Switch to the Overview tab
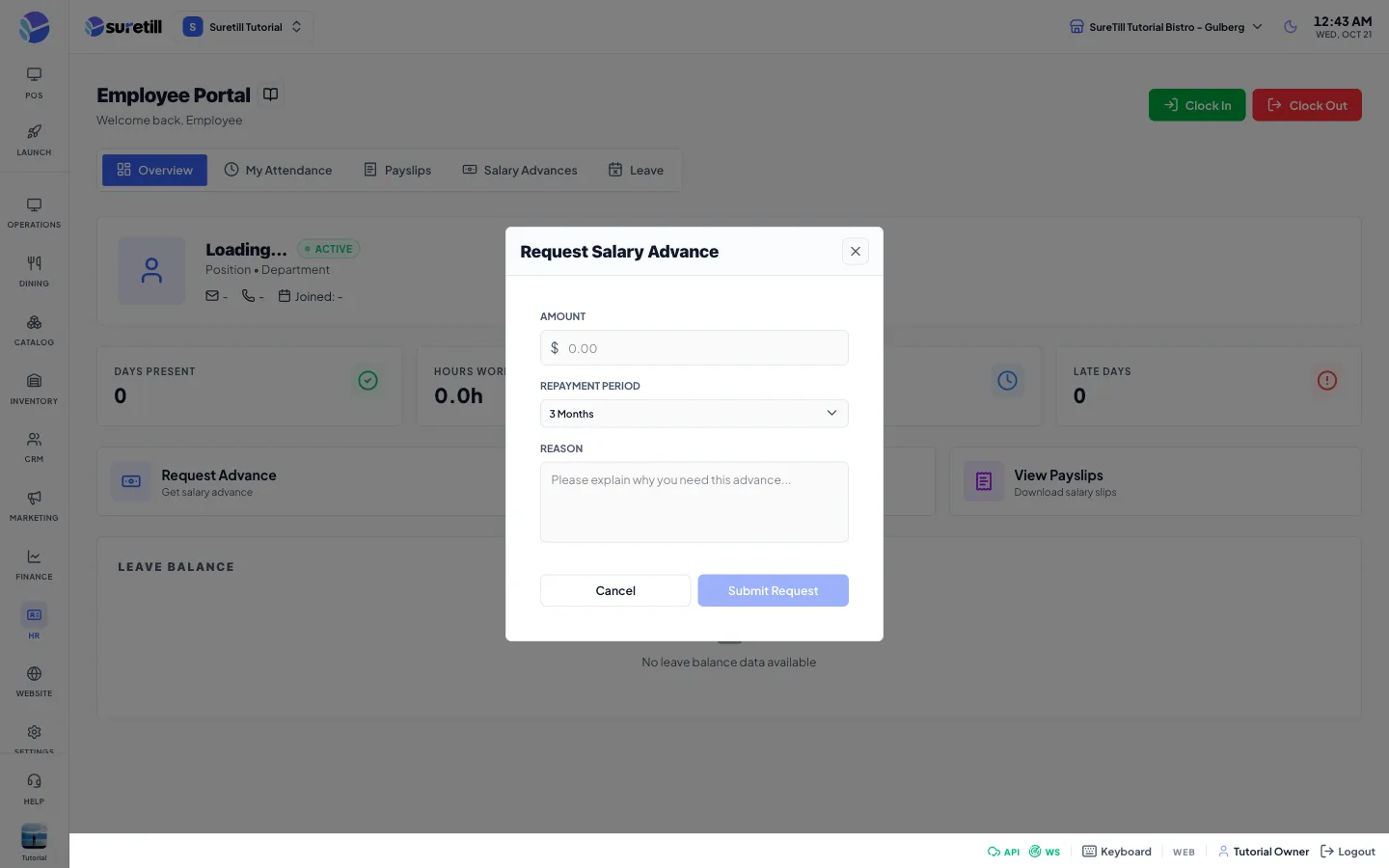1389x868 pixels. tap(154, 170)
